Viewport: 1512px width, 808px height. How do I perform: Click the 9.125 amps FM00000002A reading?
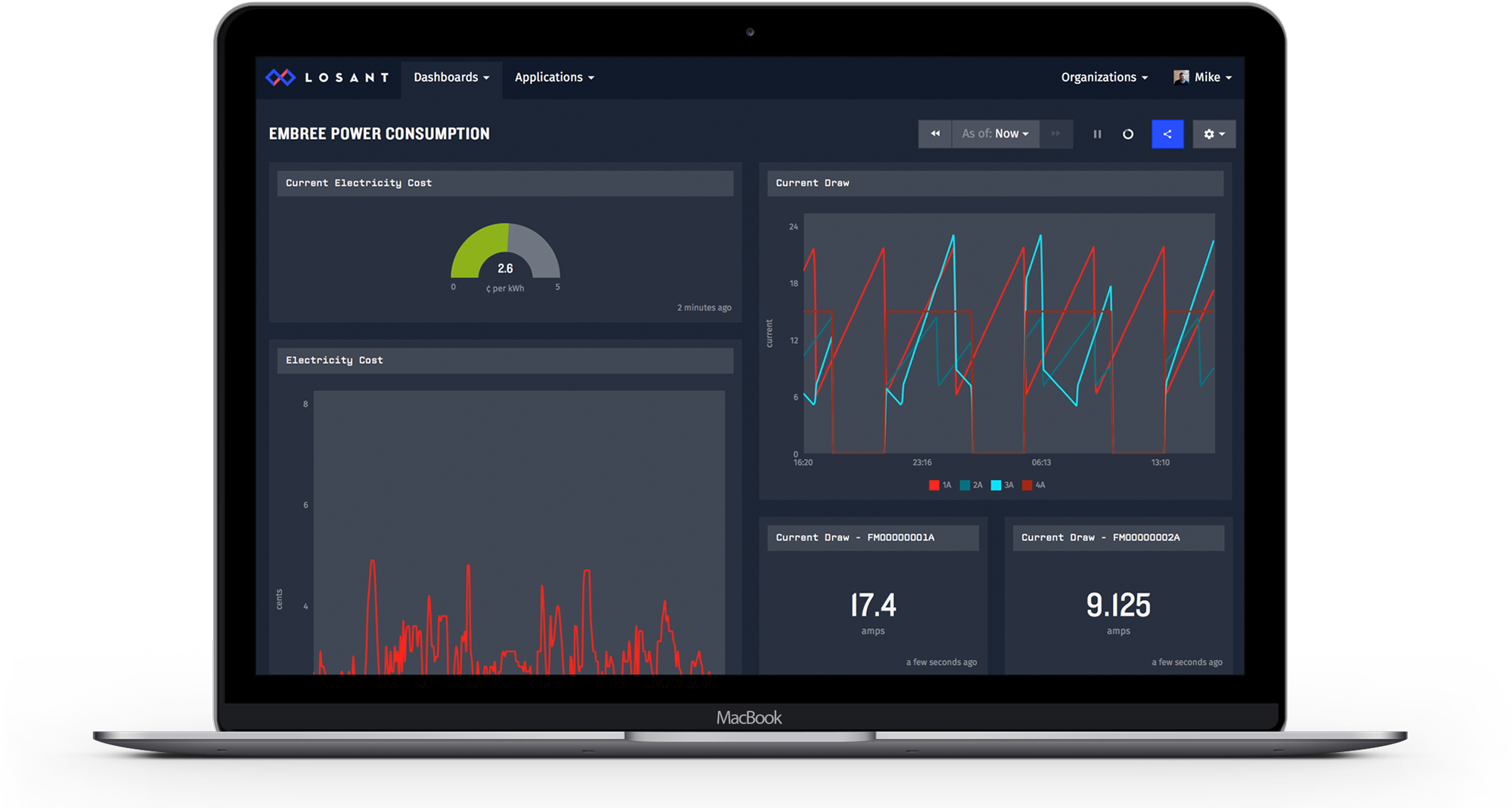coord(1118,606)
